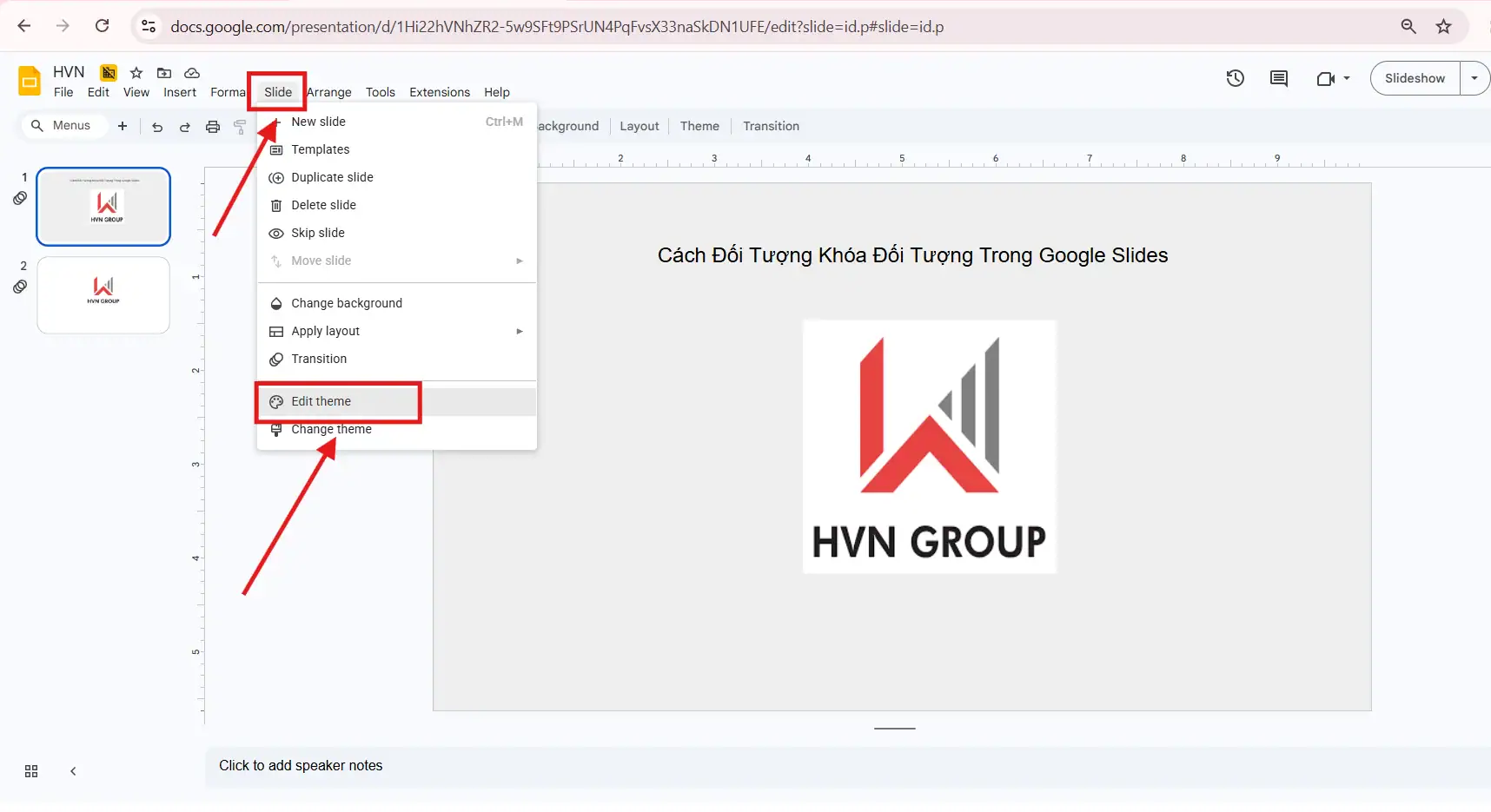Toggle Skip slide for the current slide
The height and width of the screenshot is (812, 1491).
click(316, 233)
